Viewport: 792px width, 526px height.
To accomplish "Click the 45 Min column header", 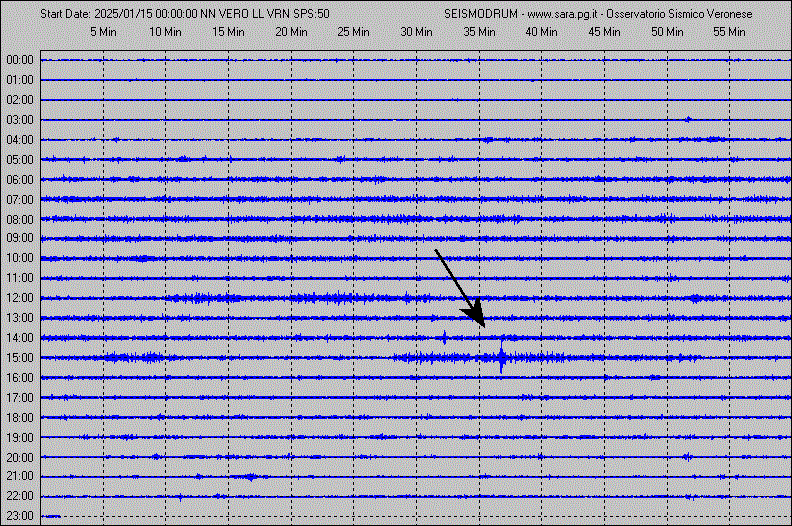I will [x=605, y=32].
